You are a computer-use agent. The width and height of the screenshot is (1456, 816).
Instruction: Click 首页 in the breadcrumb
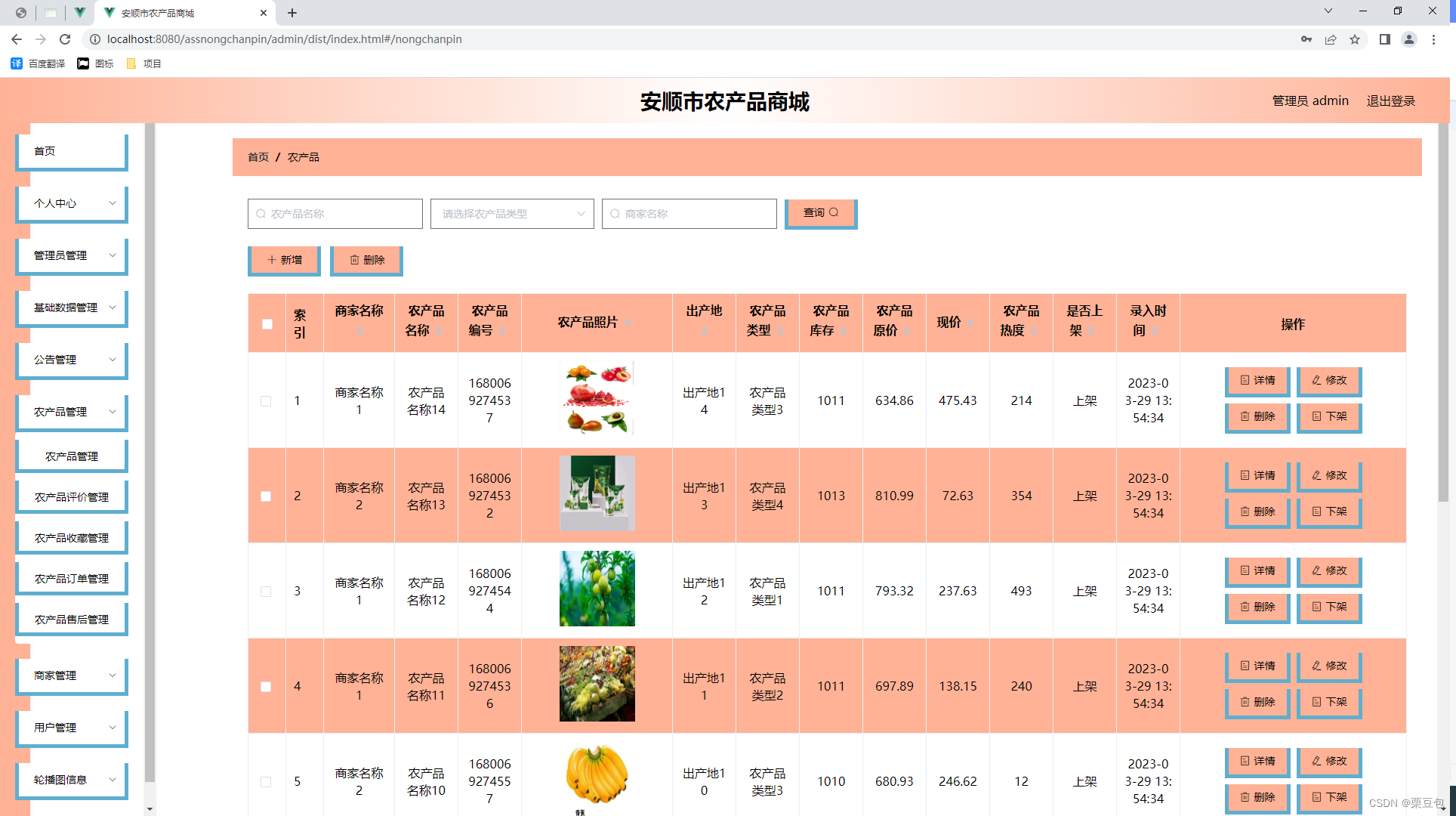coord(258,157)
